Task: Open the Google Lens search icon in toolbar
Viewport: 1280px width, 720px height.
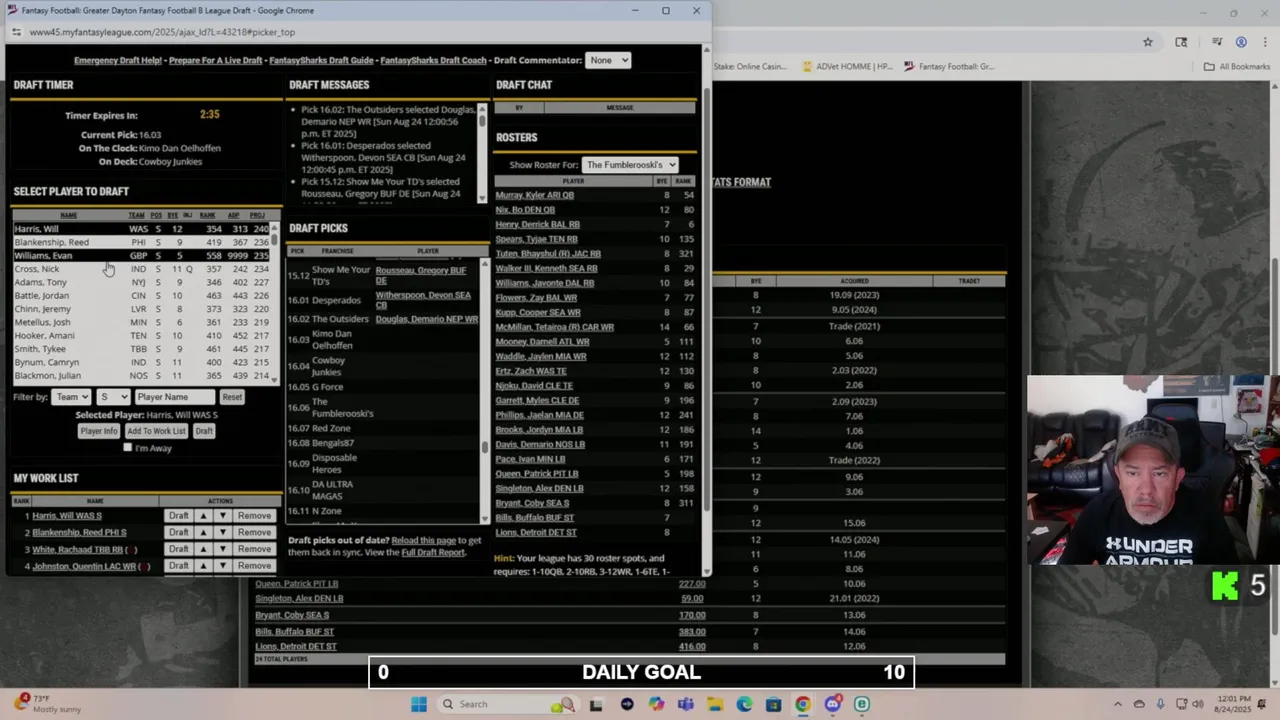Action: pos(1181,42)
